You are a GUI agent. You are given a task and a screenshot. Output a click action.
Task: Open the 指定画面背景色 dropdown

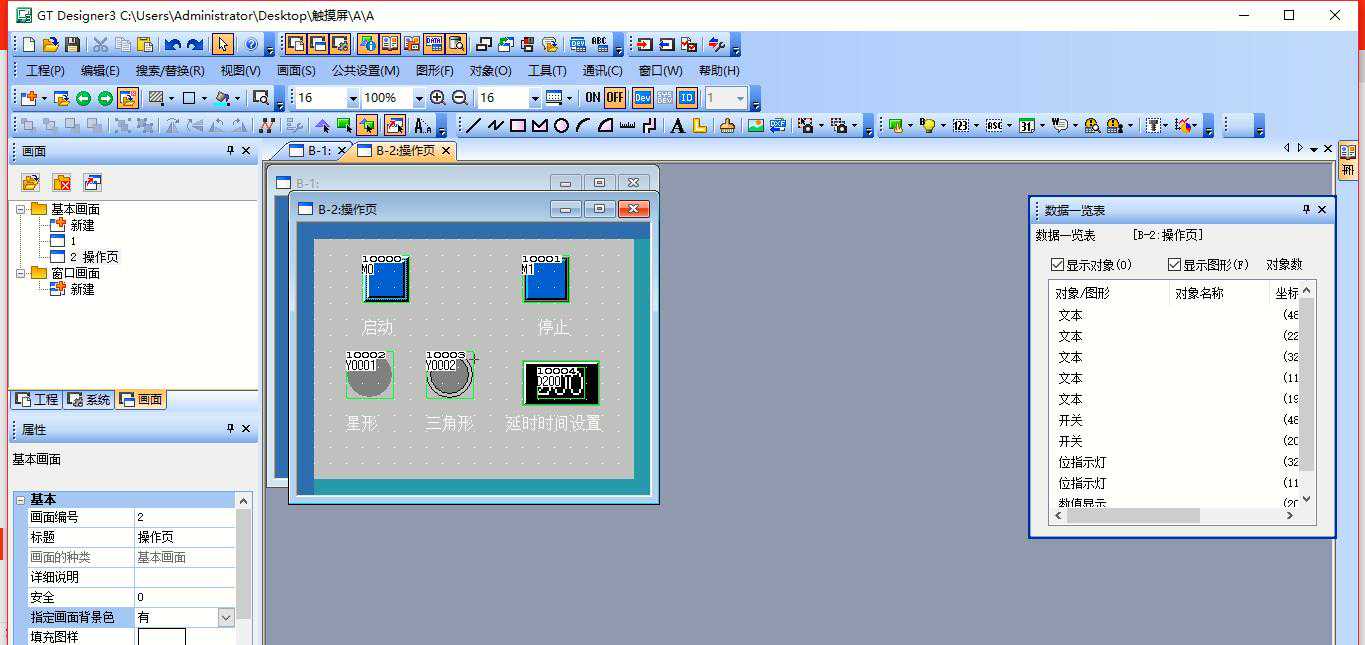click(x=226, y=617)
